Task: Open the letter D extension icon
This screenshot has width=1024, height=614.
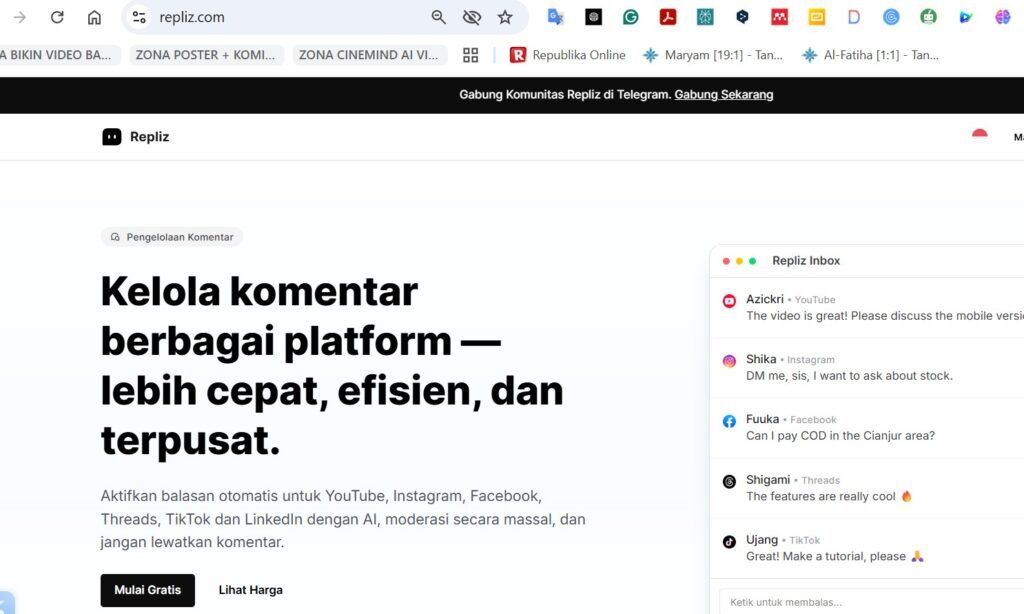Action: (x=854, y=17)
